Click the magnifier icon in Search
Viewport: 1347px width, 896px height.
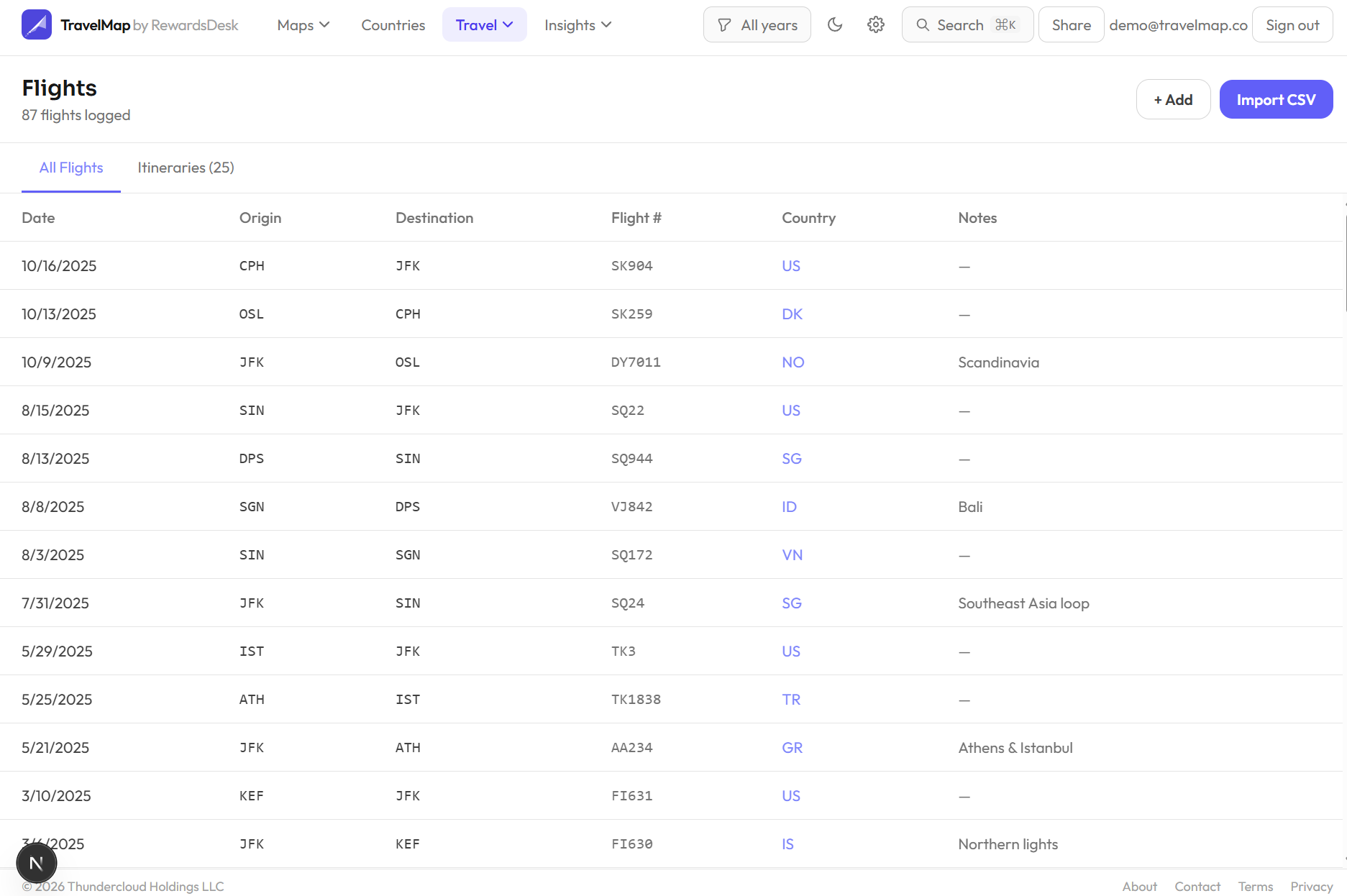923,25
